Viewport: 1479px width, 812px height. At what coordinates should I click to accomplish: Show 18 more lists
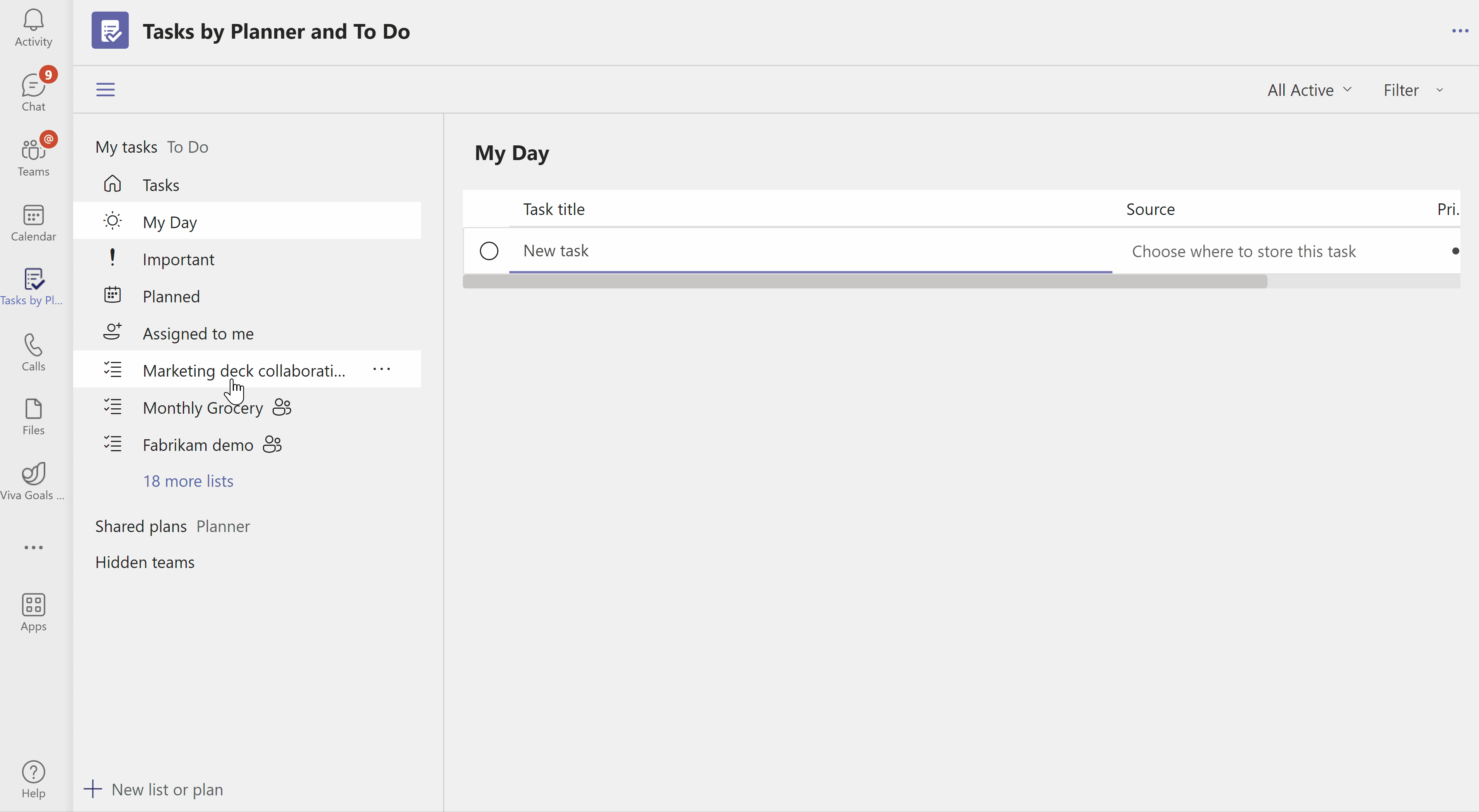point(188,481)
